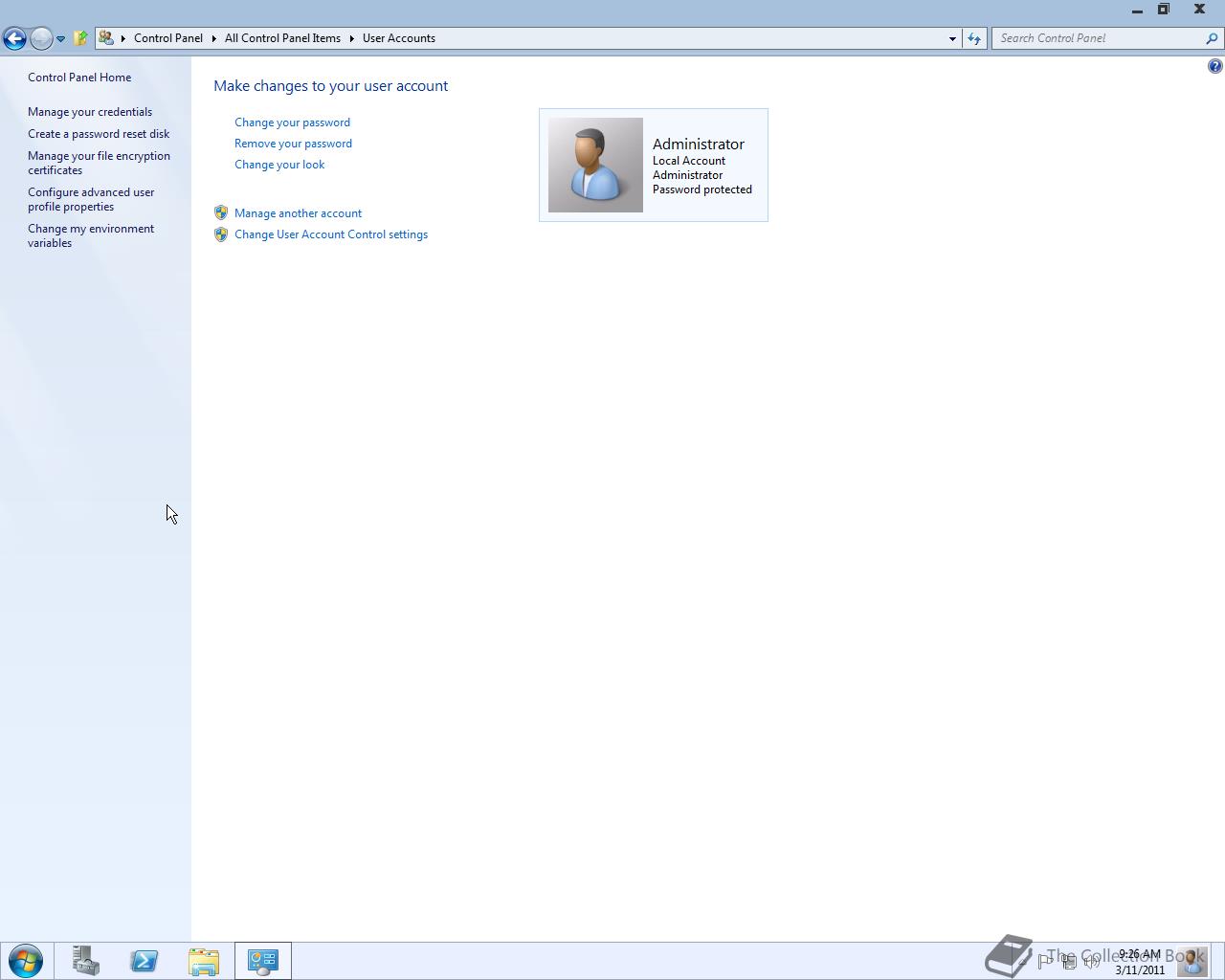Open Change my environment variables

91,235
